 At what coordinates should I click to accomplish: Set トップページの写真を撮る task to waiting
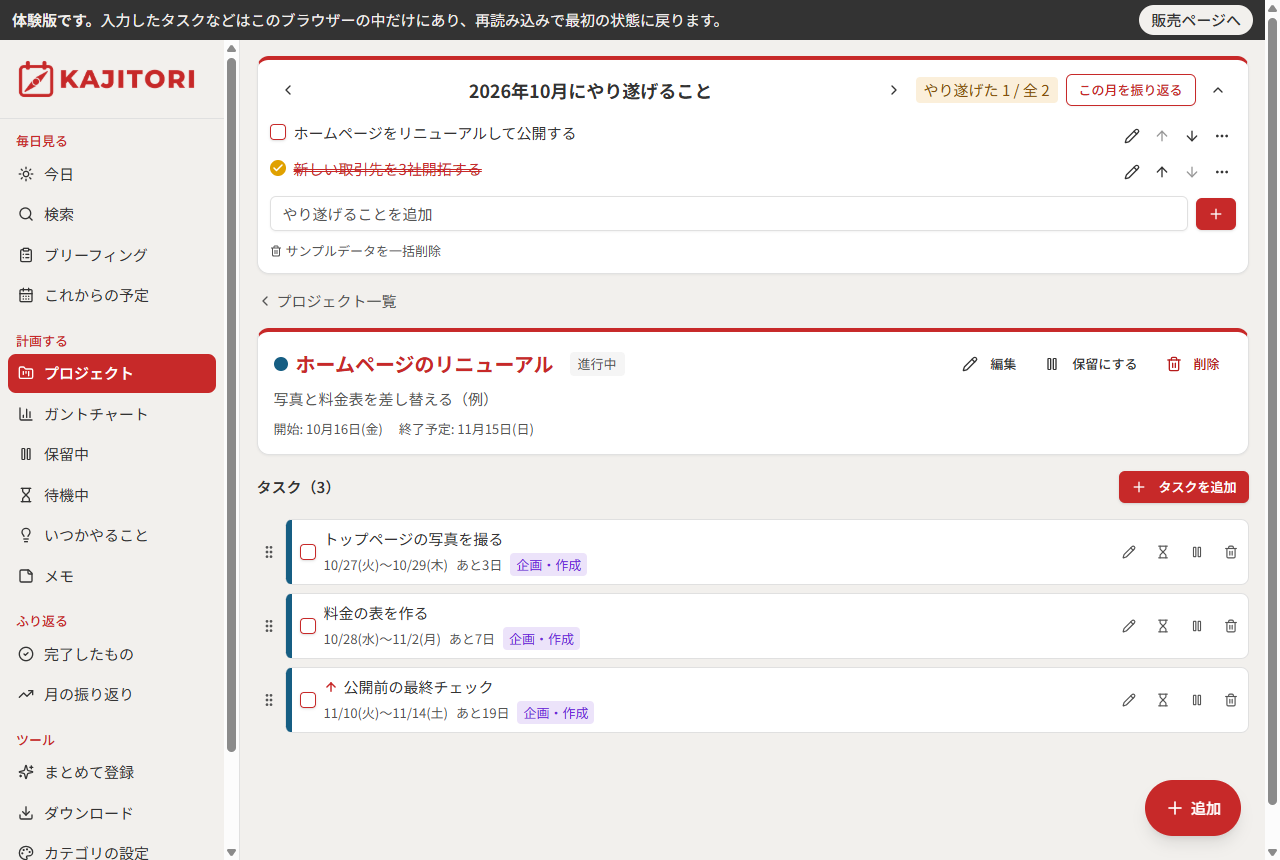coord(1163,552)
